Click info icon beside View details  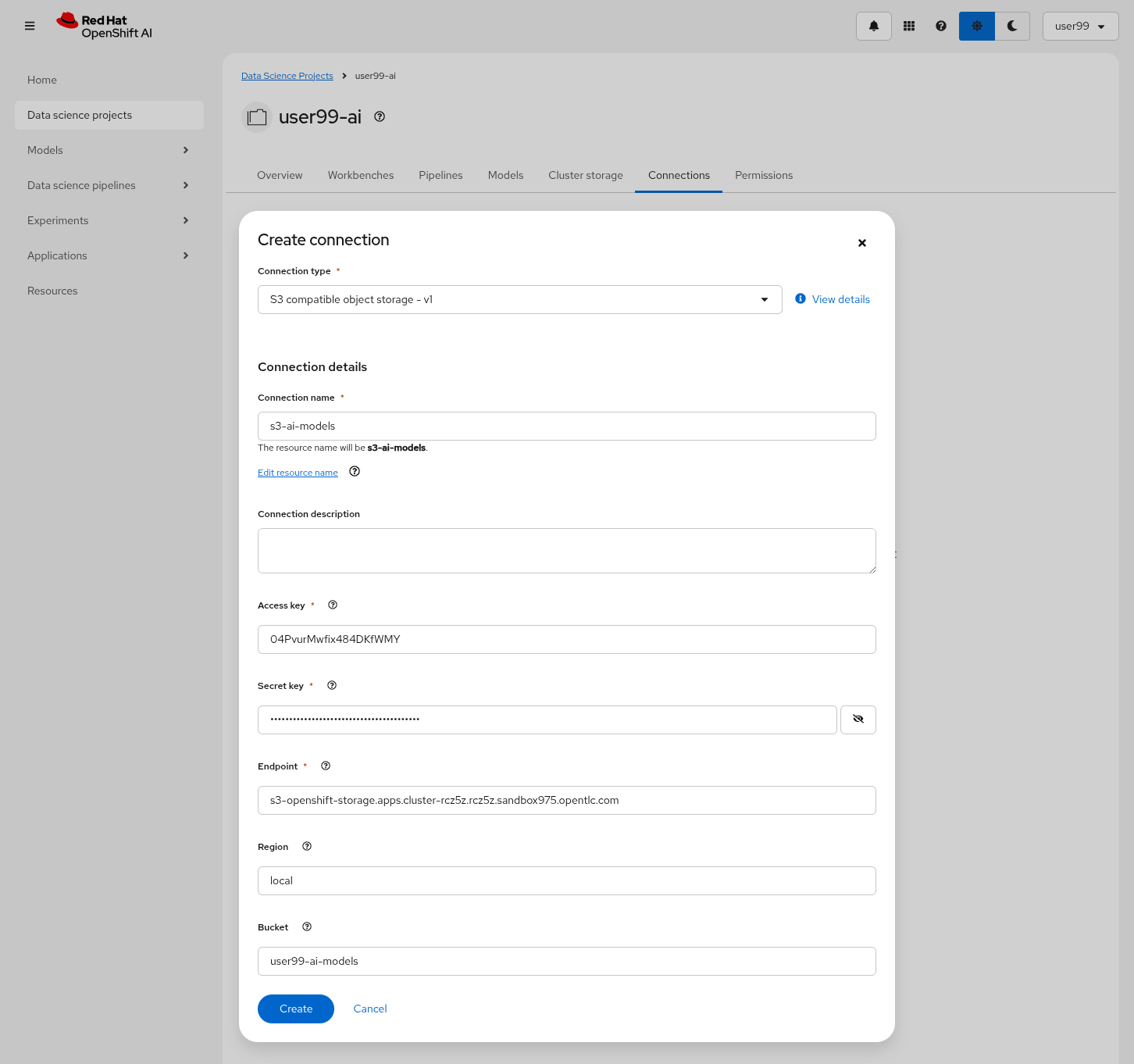(x=801, y=298)
